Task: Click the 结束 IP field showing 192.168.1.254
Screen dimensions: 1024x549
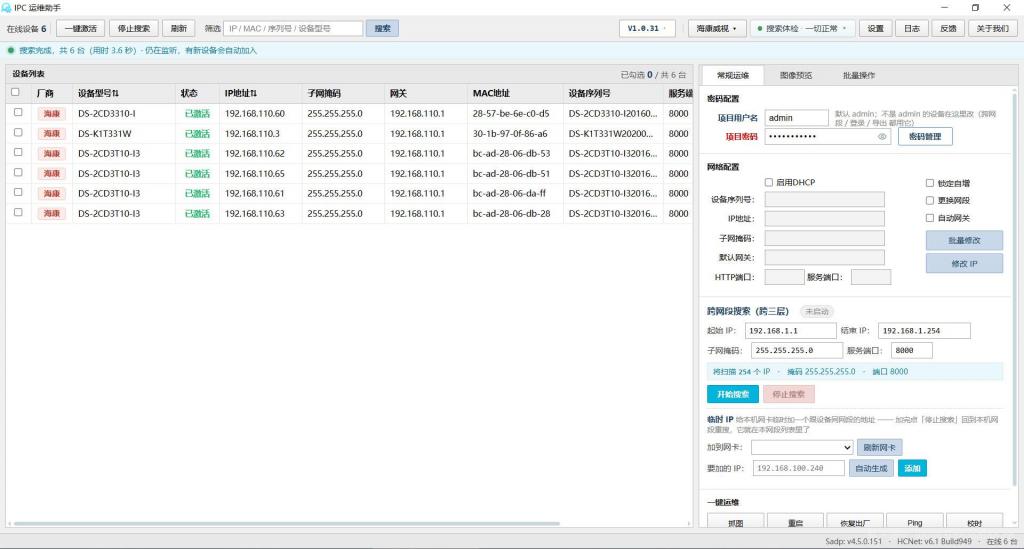Action: pyautogui.click(x=924, y=331)
